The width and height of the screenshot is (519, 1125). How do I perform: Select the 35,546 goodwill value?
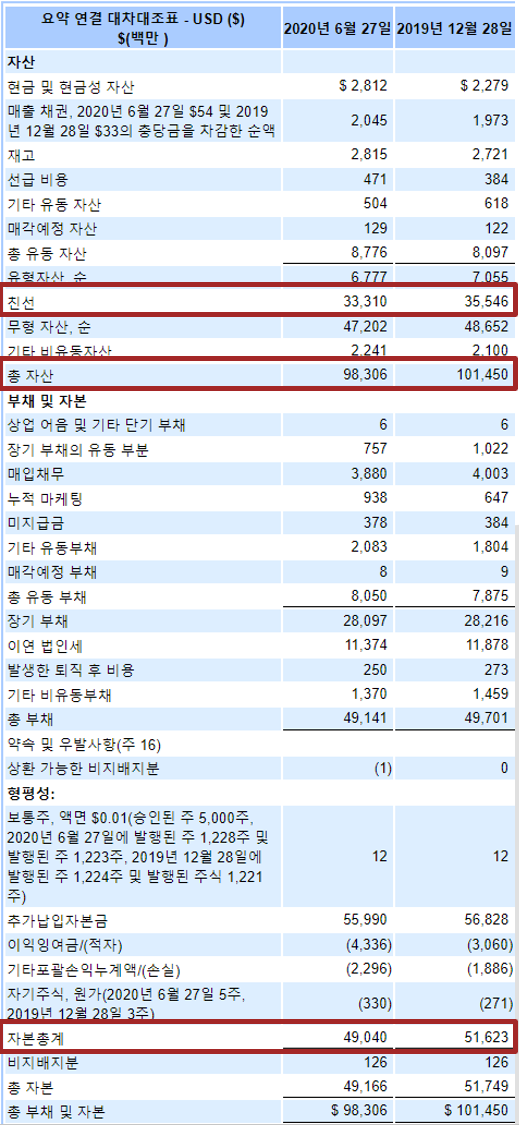(x=487, y=303)
